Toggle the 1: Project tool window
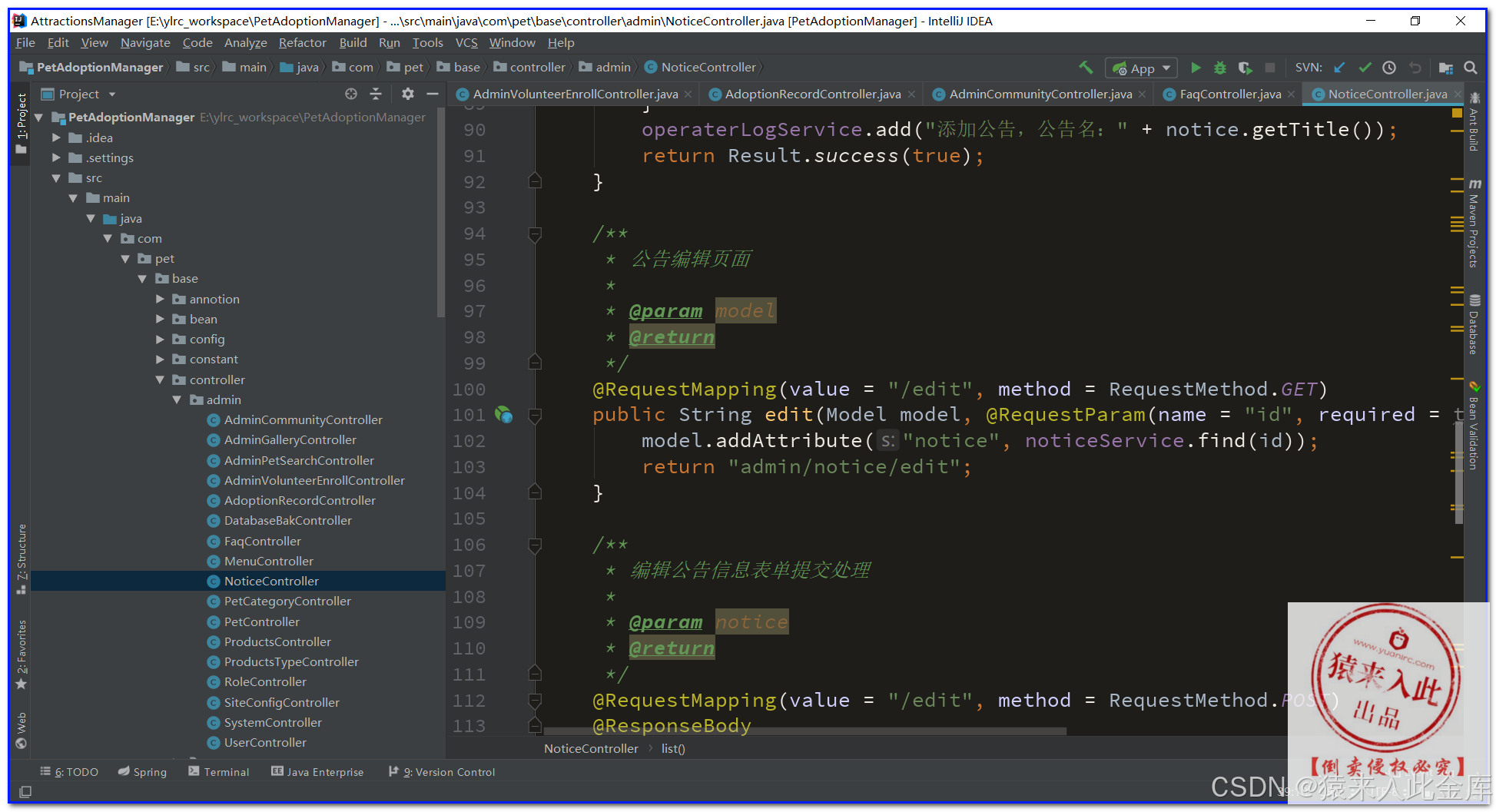This screenshot has width=1496, height=812. click(x=22, y=123)
